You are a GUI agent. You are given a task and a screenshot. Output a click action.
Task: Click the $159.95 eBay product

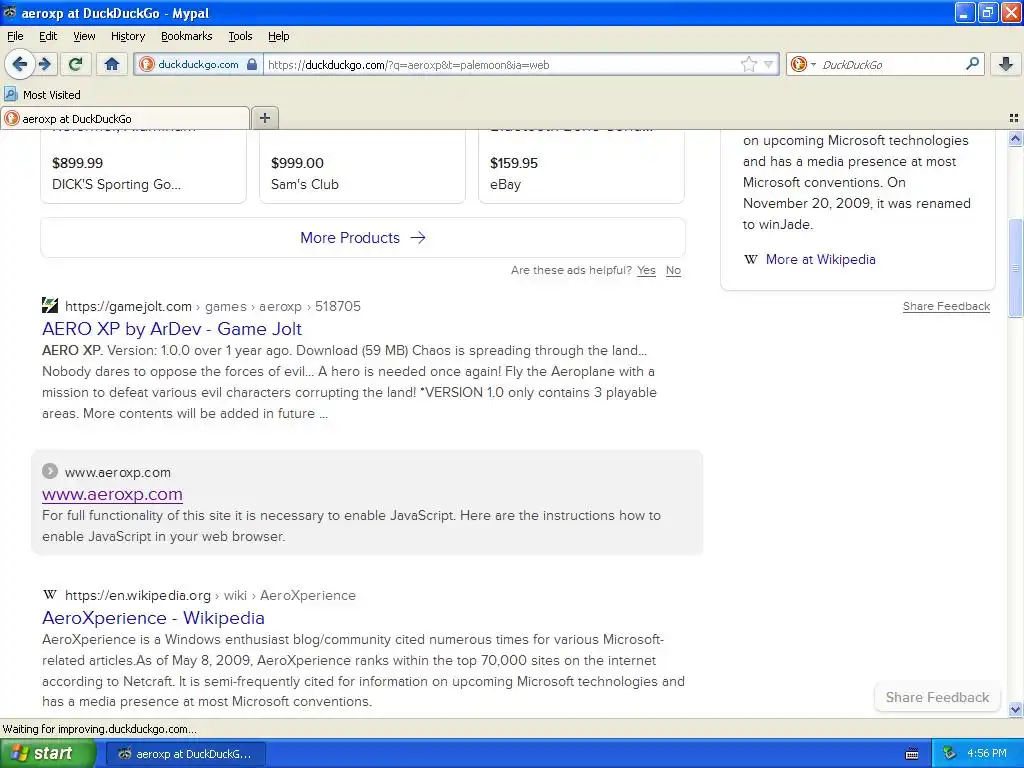[x=581, y=167]
